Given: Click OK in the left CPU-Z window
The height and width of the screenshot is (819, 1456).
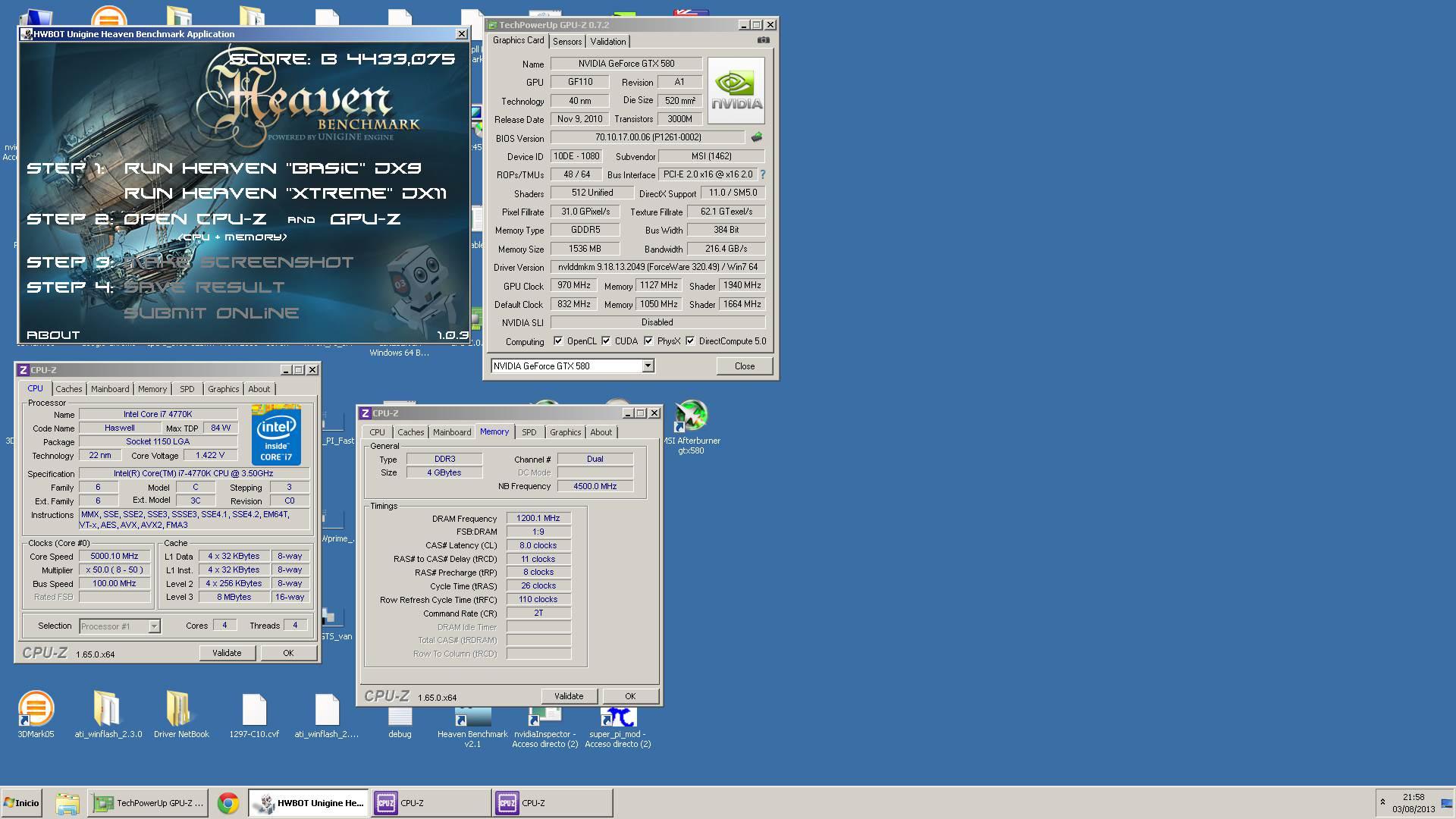Looking at the screenshot, I should (x=288, y=653).
